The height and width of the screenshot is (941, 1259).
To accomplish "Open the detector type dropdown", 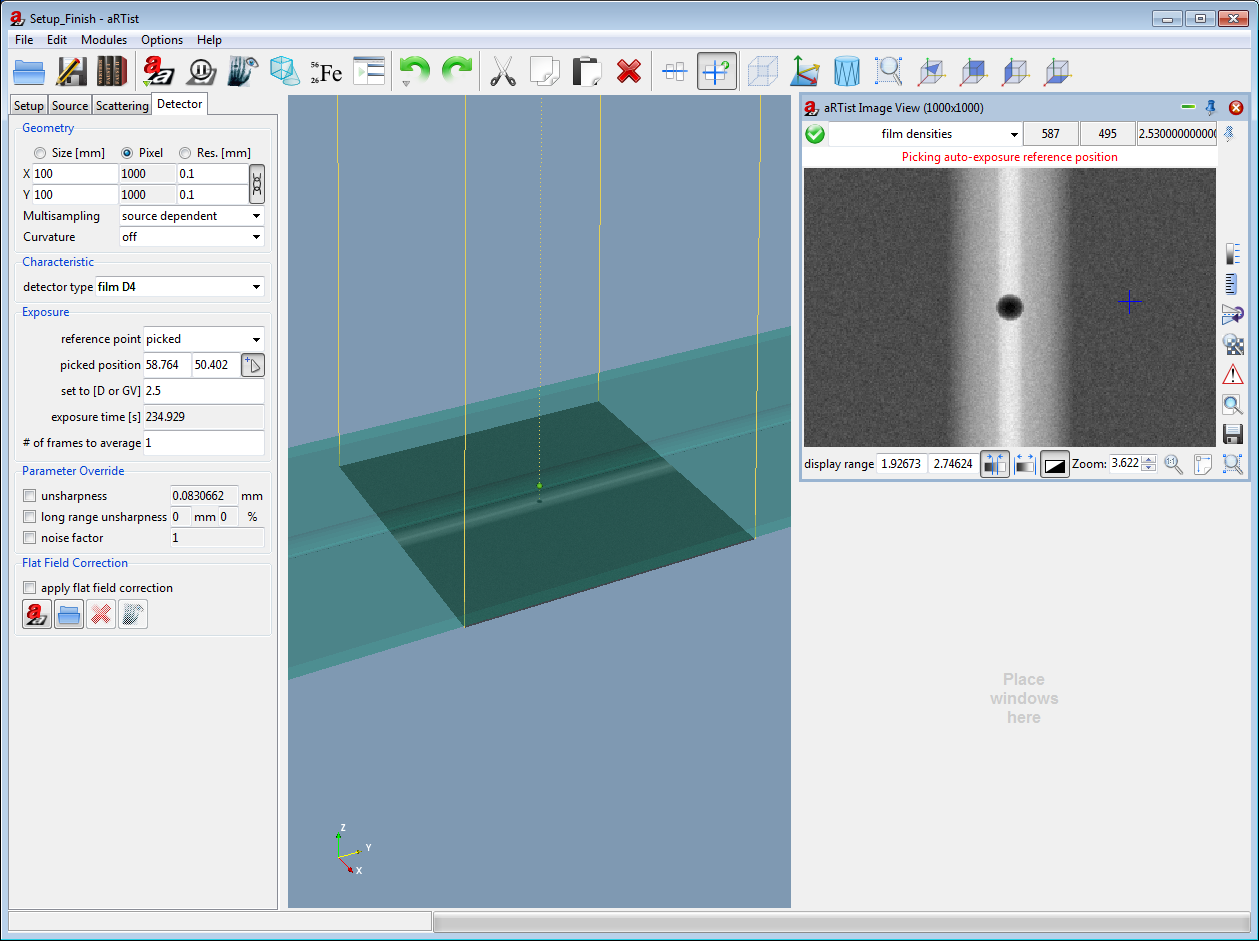I will click(180, 287).
